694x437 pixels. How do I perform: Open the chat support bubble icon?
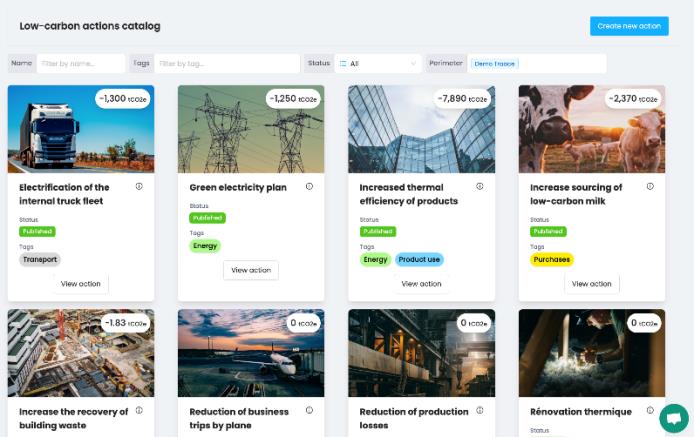pyautogui.click(x=674, y=418)
